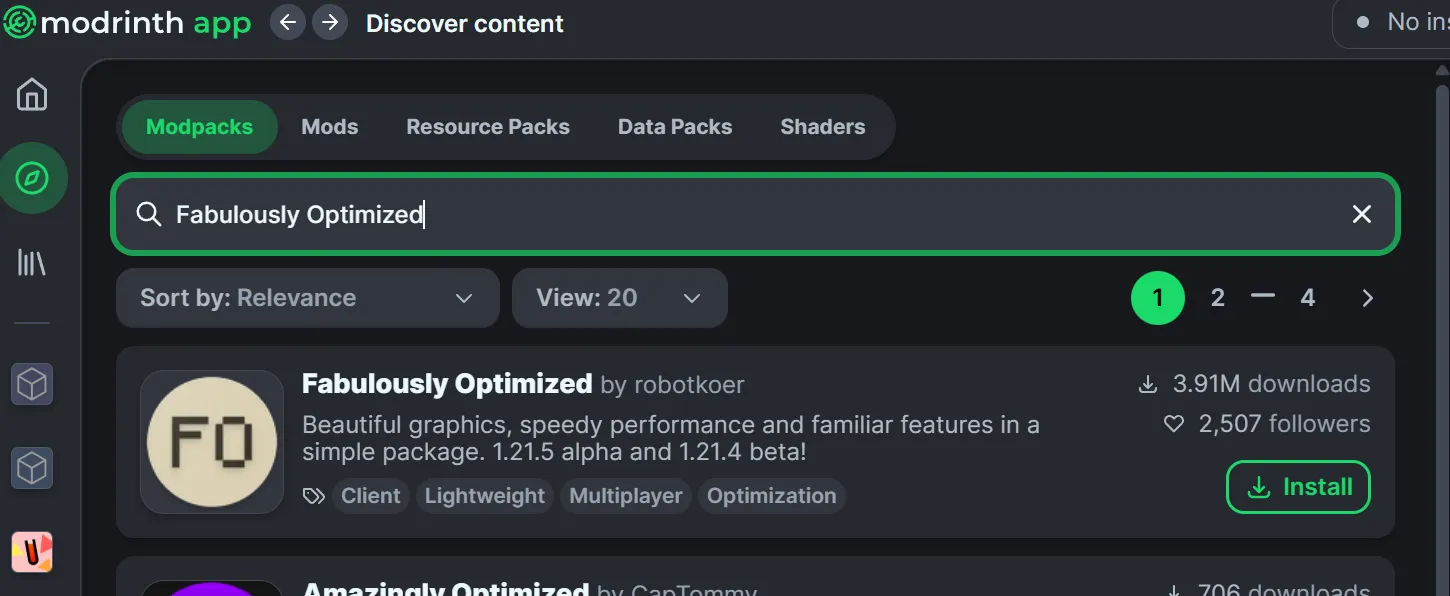1450x596 pixels.
Task: Switch to the Mods tab
Action: [x=330, y=127]
